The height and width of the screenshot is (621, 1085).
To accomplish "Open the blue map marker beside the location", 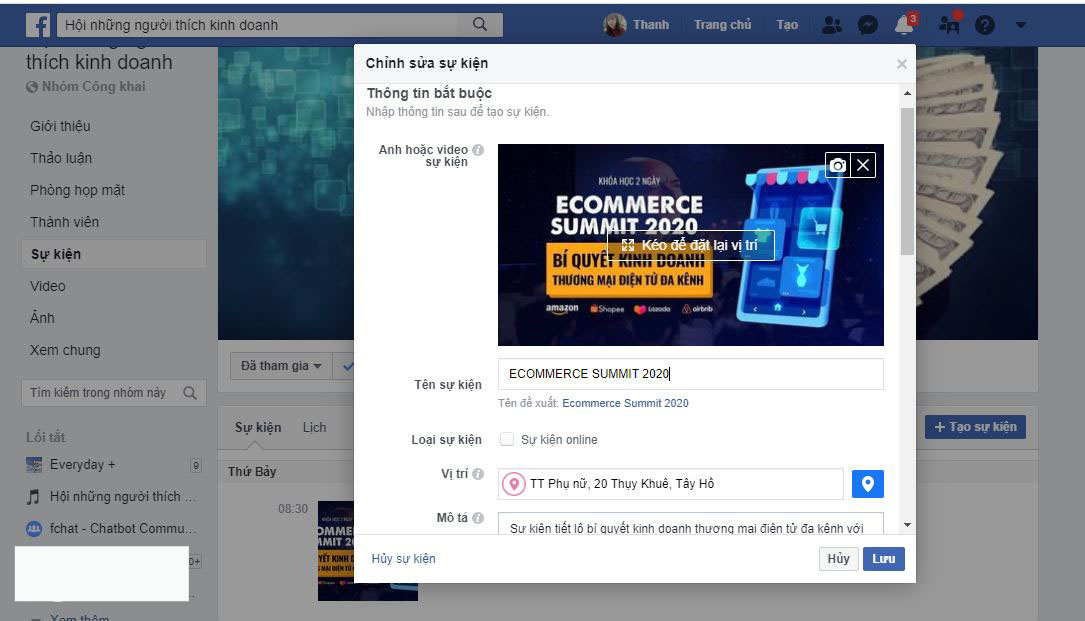I will click(x=867, y=484).
